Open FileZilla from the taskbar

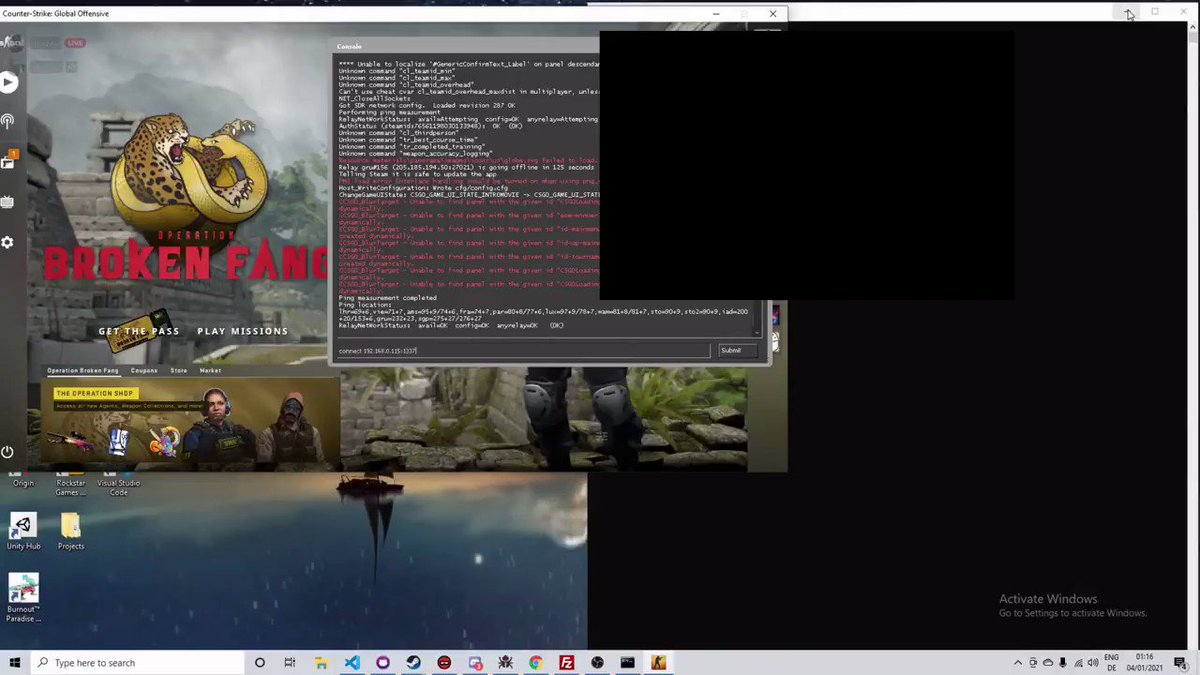566,662
